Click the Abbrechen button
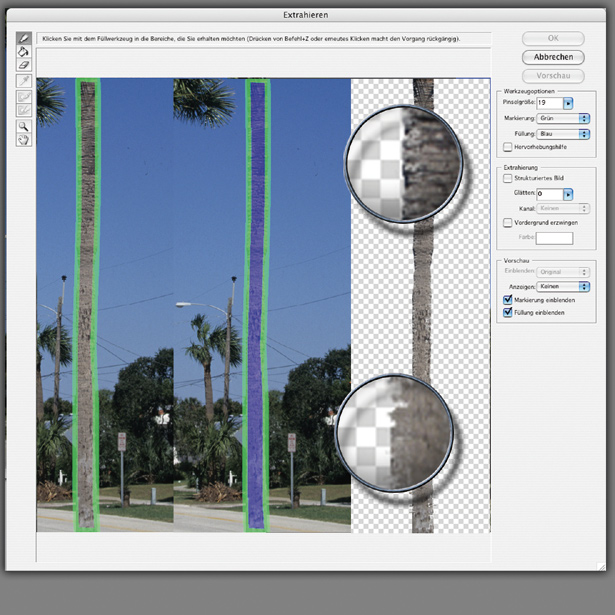The height and width of the screenshot is (615, 615). [553, 57]
